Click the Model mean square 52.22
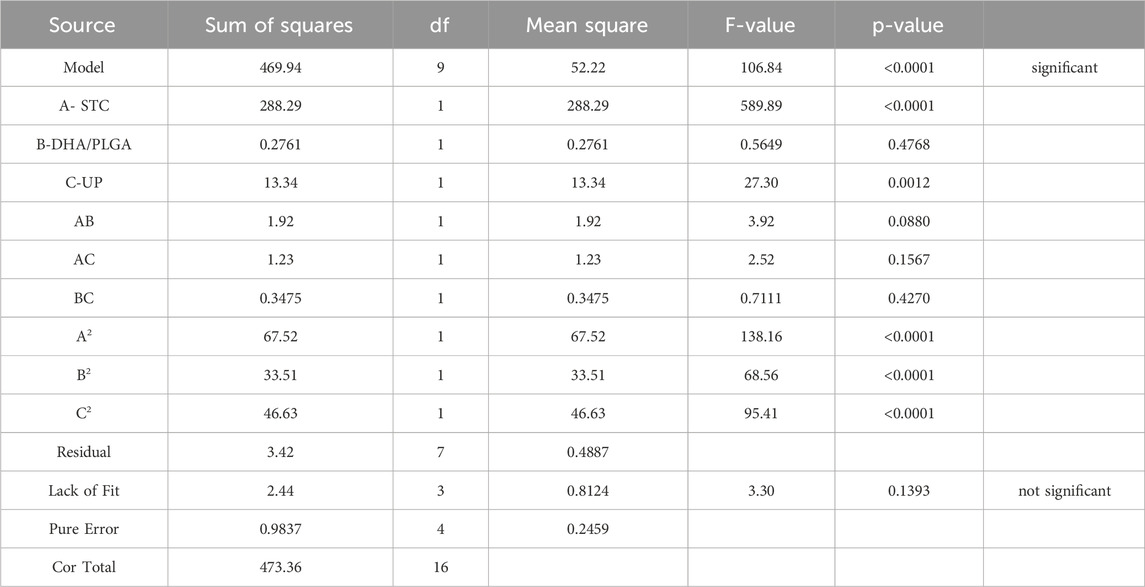The width and height of the screenshot is (1145, 587). (588, 67)
